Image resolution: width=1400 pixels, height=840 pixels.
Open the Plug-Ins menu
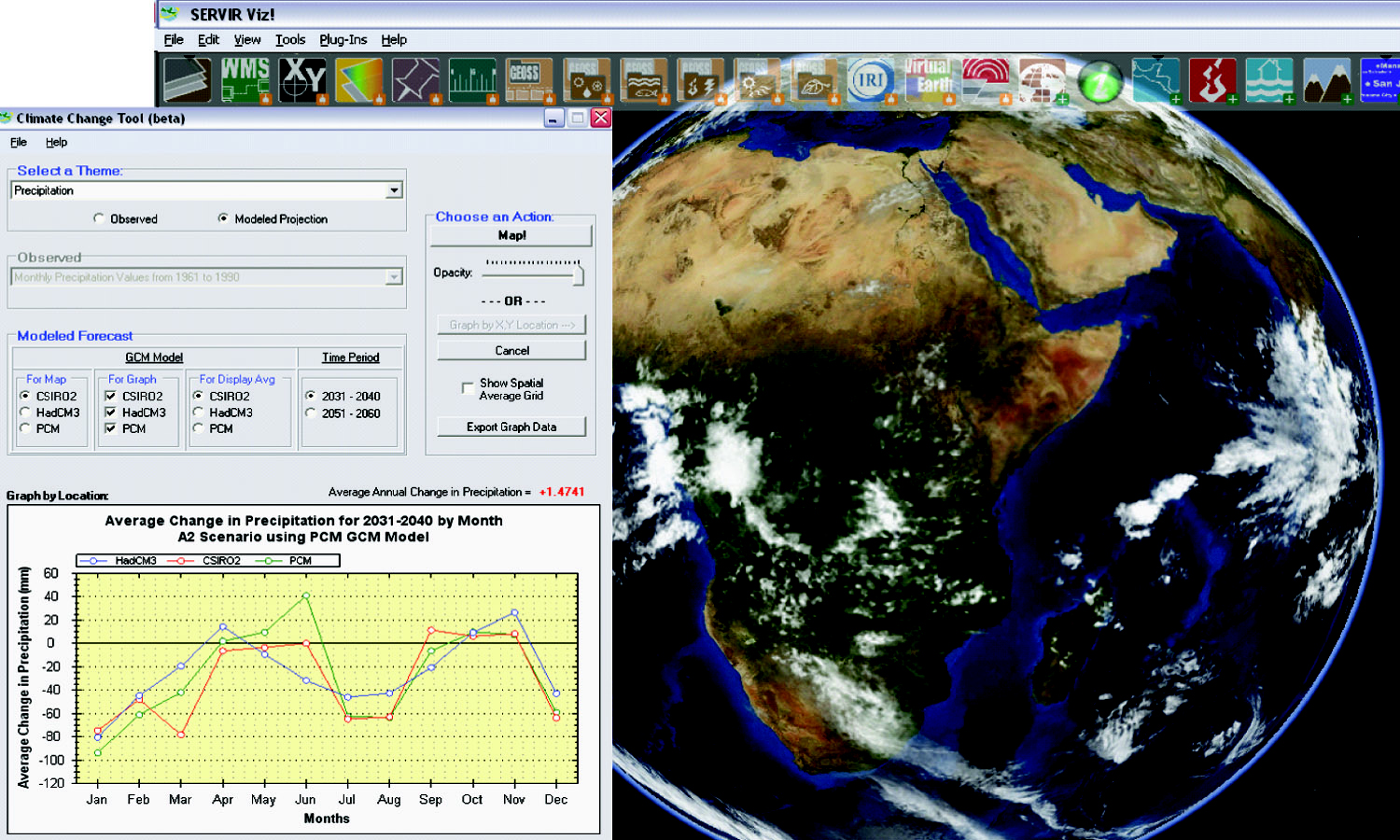click(343, 40)
